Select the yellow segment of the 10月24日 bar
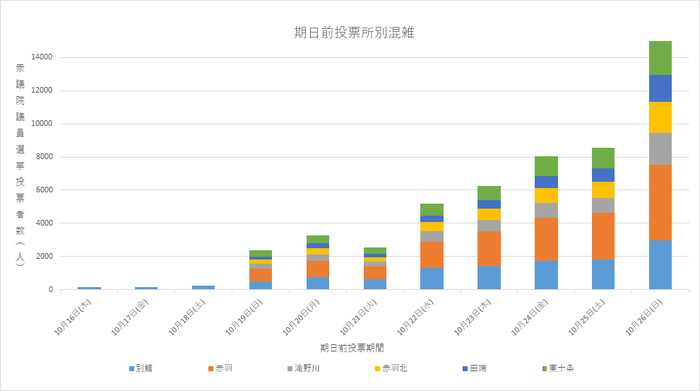The height and width of the screenshot is (391, 700). pos(546,196)
